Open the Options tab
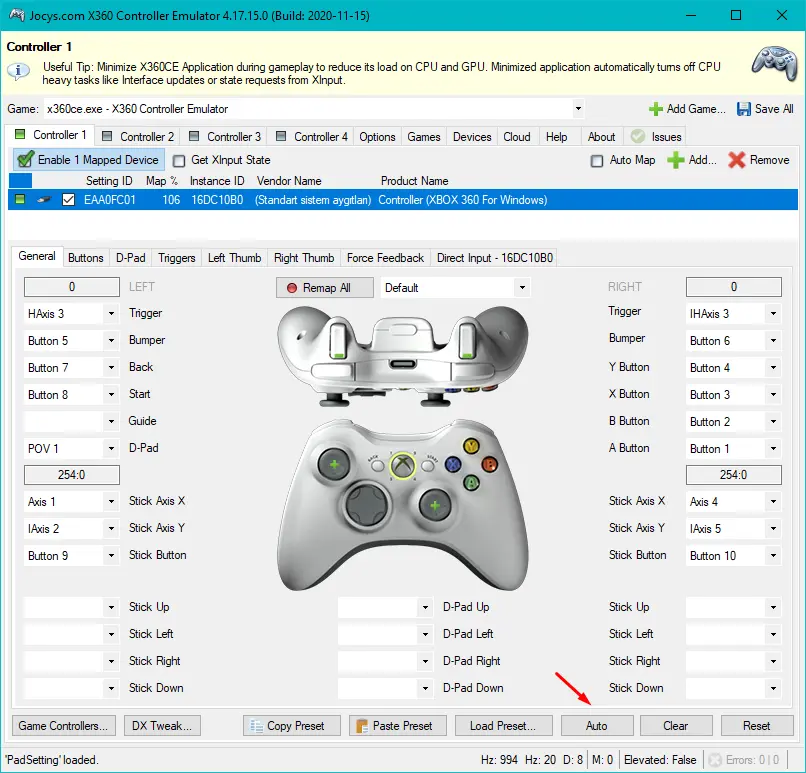806x773 pixels. coord(377,137)
